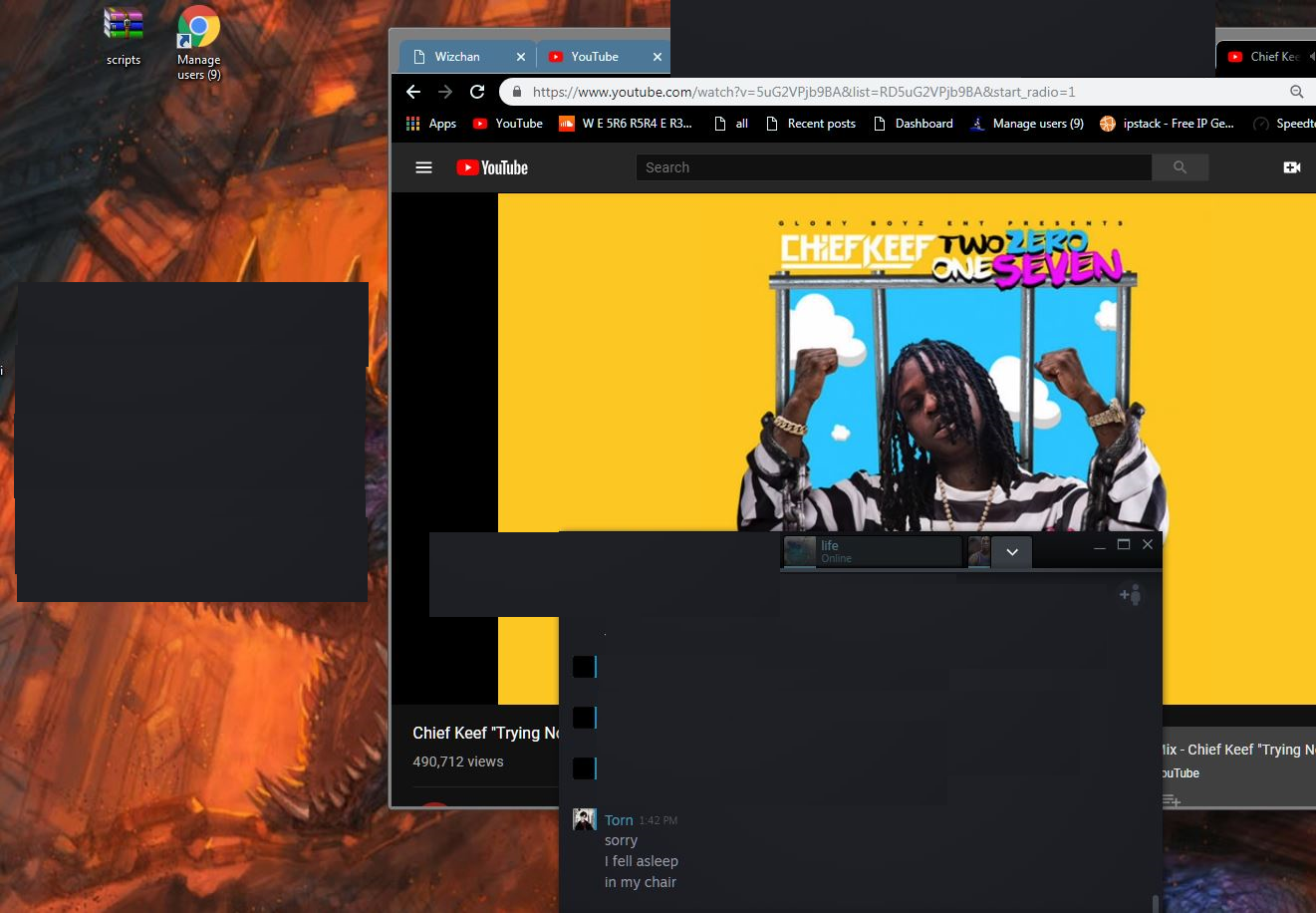This screenshot has width=1316, height=913.
Task: Close the YouTube tab
Action: pyautogui.click(x=657, y=57)
